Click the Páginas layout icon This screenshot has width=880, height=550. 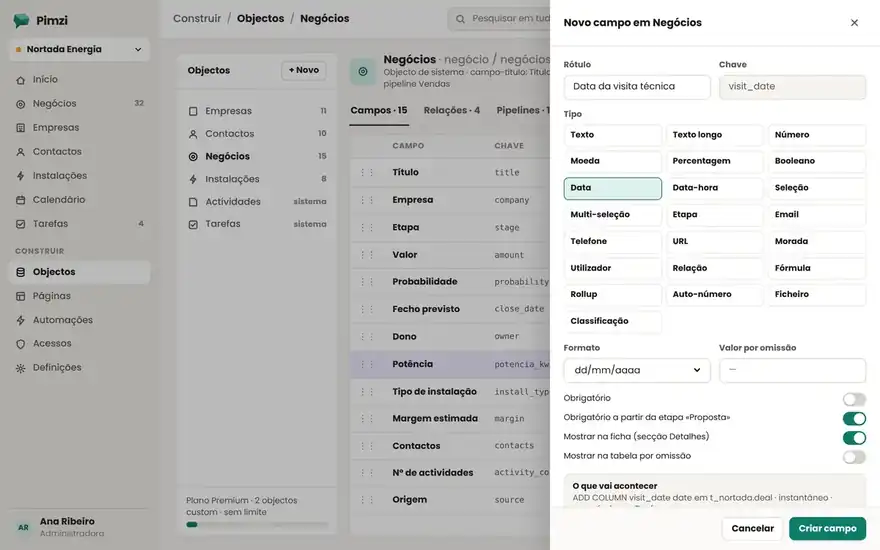[21, 296]
